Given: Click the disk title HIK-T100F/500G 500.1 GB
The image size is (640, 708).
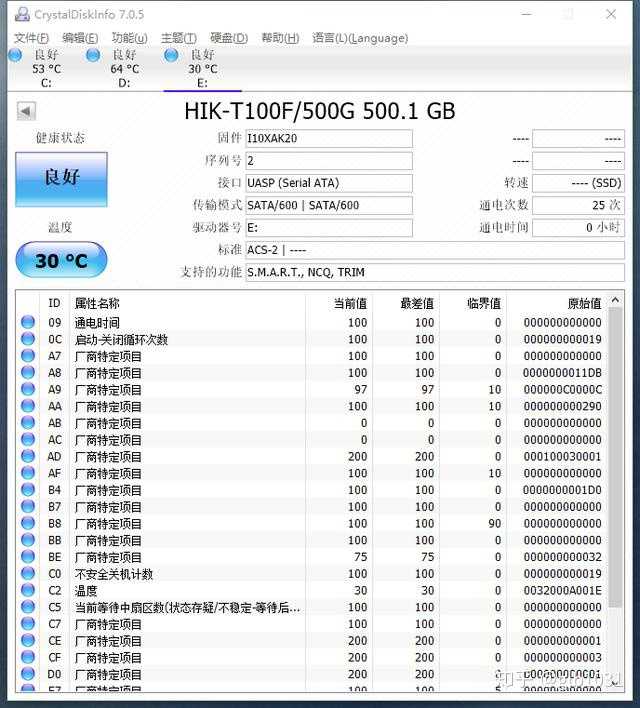Looking at the screenshot, I should [x=320, y=111].
